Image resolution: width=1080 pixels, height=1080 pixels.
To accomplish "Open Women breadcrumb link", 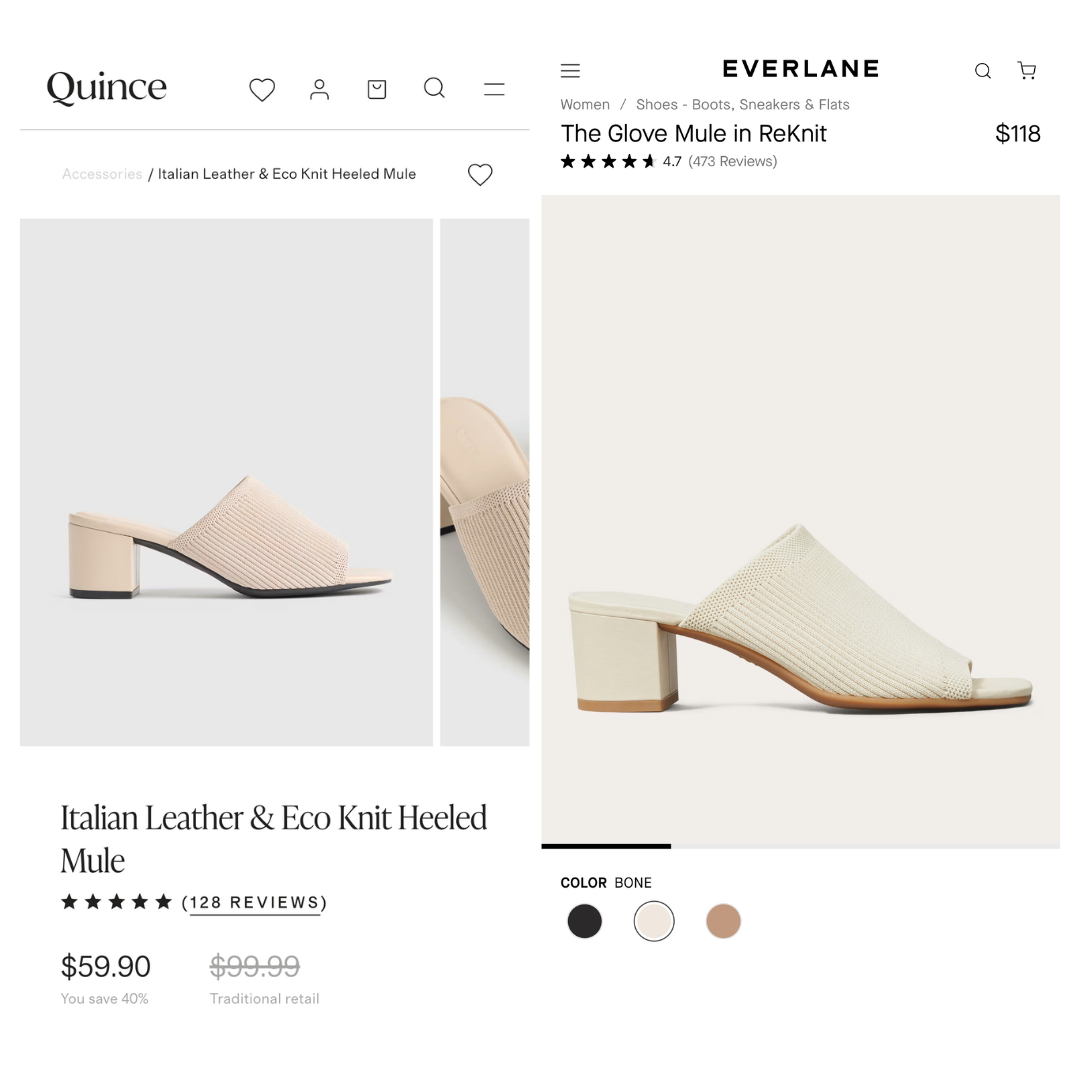I will coord(585,104).
